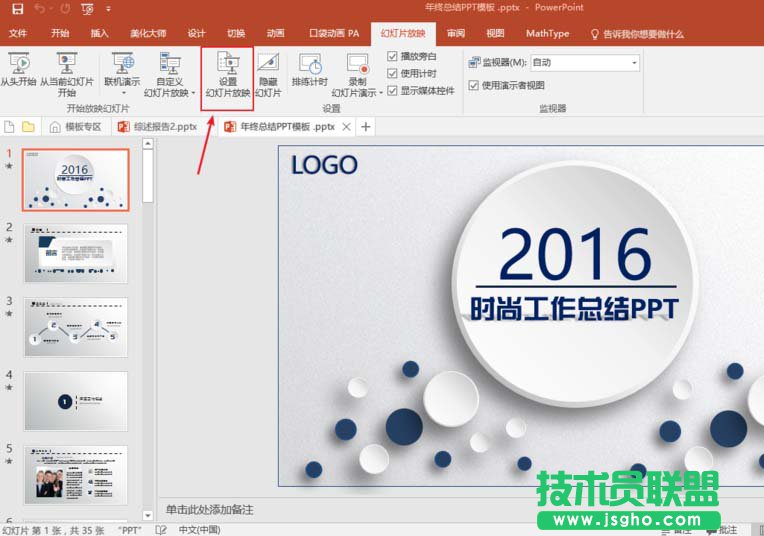Select slide 1 thumbnail with 2016
Image resolution: width=764 pixels, height=536 pixels.
(76, 180)
